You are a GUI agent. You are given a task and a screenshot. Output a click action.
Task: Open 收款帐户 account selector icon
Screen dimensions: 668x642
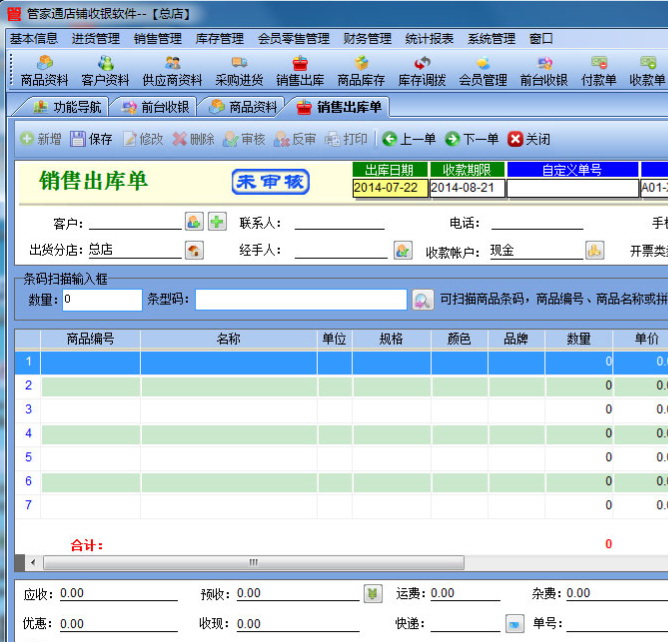tap(594, 250)
